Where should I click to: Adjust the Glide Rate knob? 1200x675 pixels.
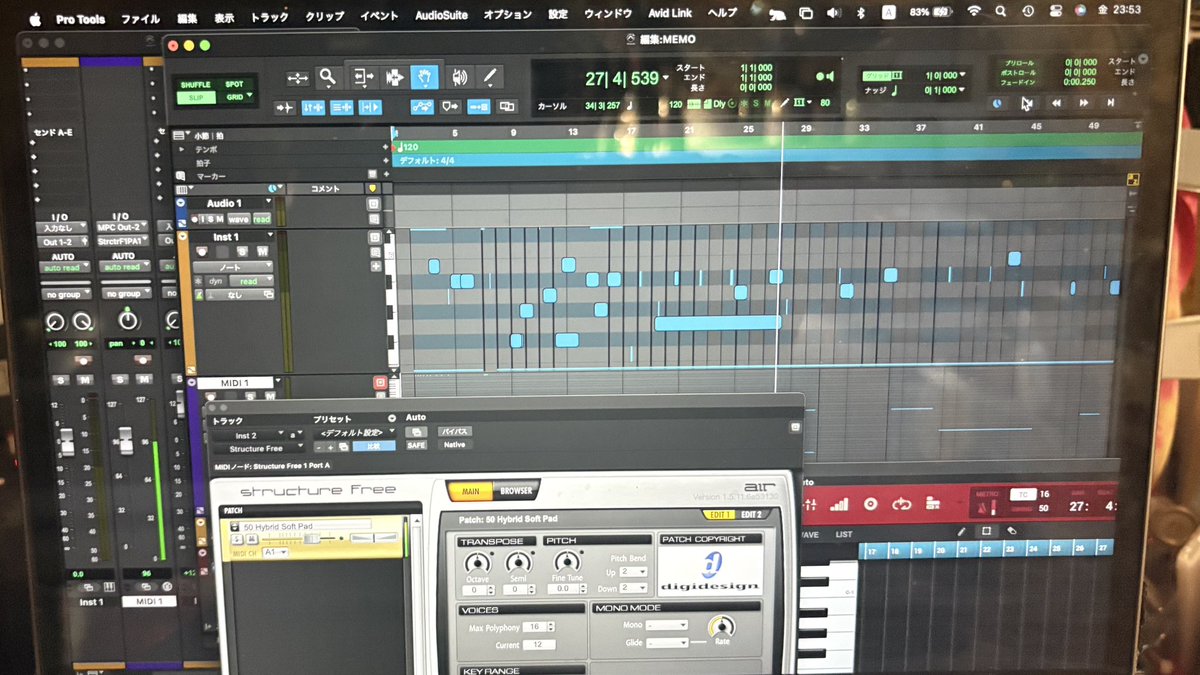tap(720, 627)
